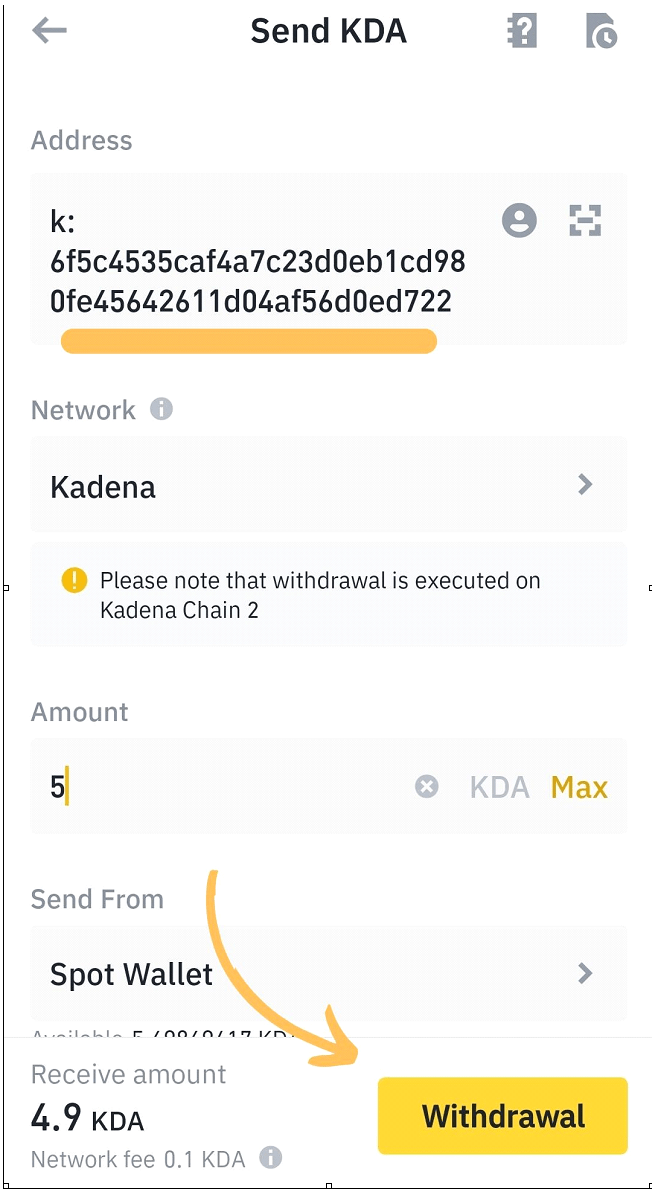
Task: Tap the info icon next to Network
Action: click(x=163, y=408)
